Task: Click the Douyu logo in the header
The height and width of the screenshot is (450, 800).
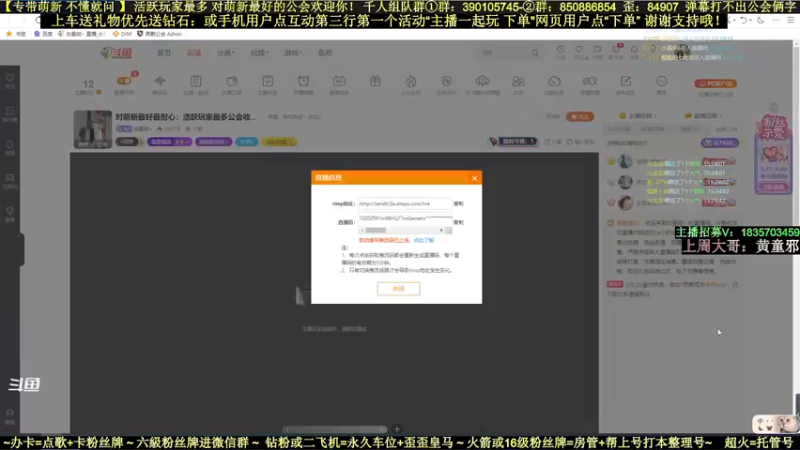Action: pyautogui.click(x=116, y=53)
